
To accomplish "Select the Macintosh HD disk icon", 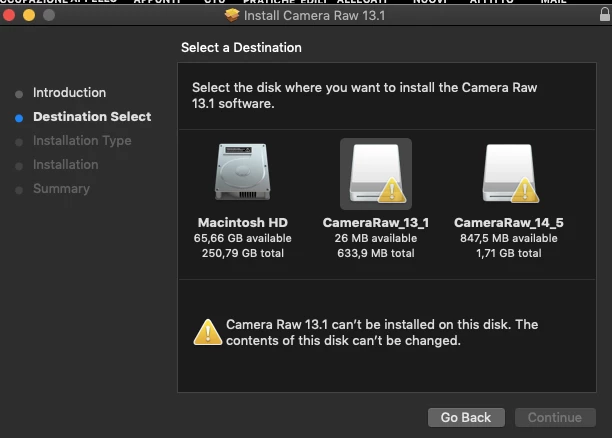I will point(242,172).
